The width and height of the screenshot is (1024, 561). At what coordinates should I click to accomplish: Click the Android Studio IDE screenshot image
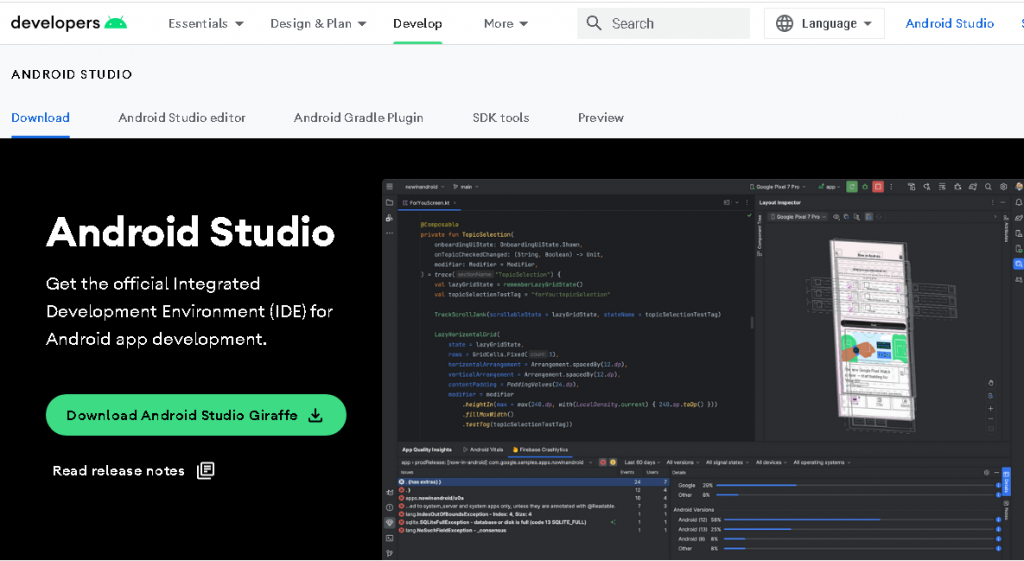coord(703,369)
